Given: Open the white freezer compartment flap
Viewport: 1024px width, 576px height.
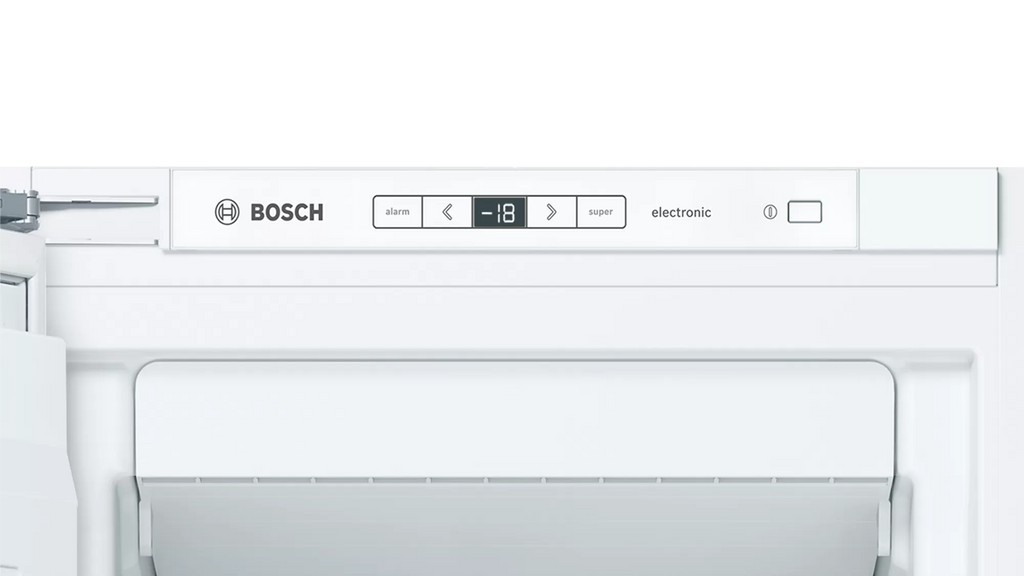Looking at the screenshot, I should (x=515, y=419).
